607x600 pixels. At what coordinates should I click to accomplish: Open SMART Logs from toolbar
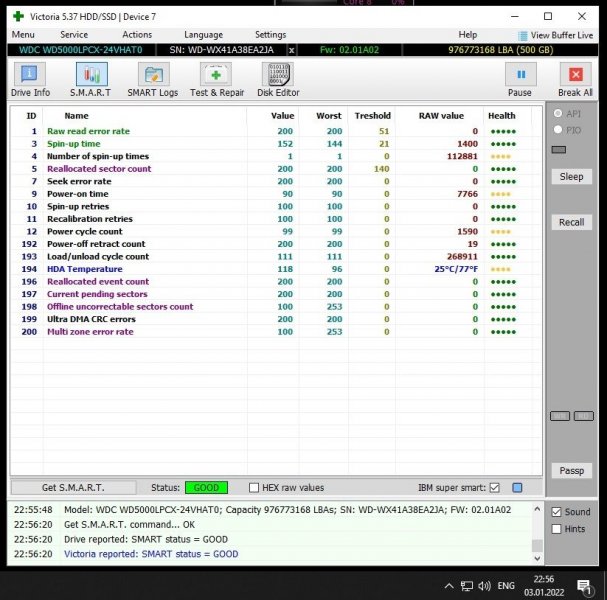coord(153,79)
